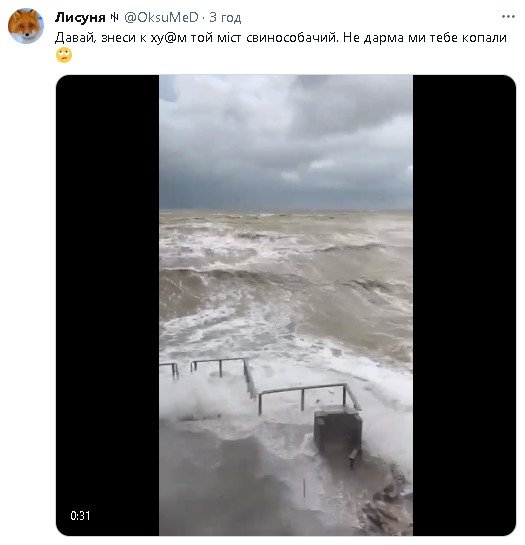Click the rolling-eyes emoji under the tweet
This screenshot has width=525, height=545.
tap(64, 55)
